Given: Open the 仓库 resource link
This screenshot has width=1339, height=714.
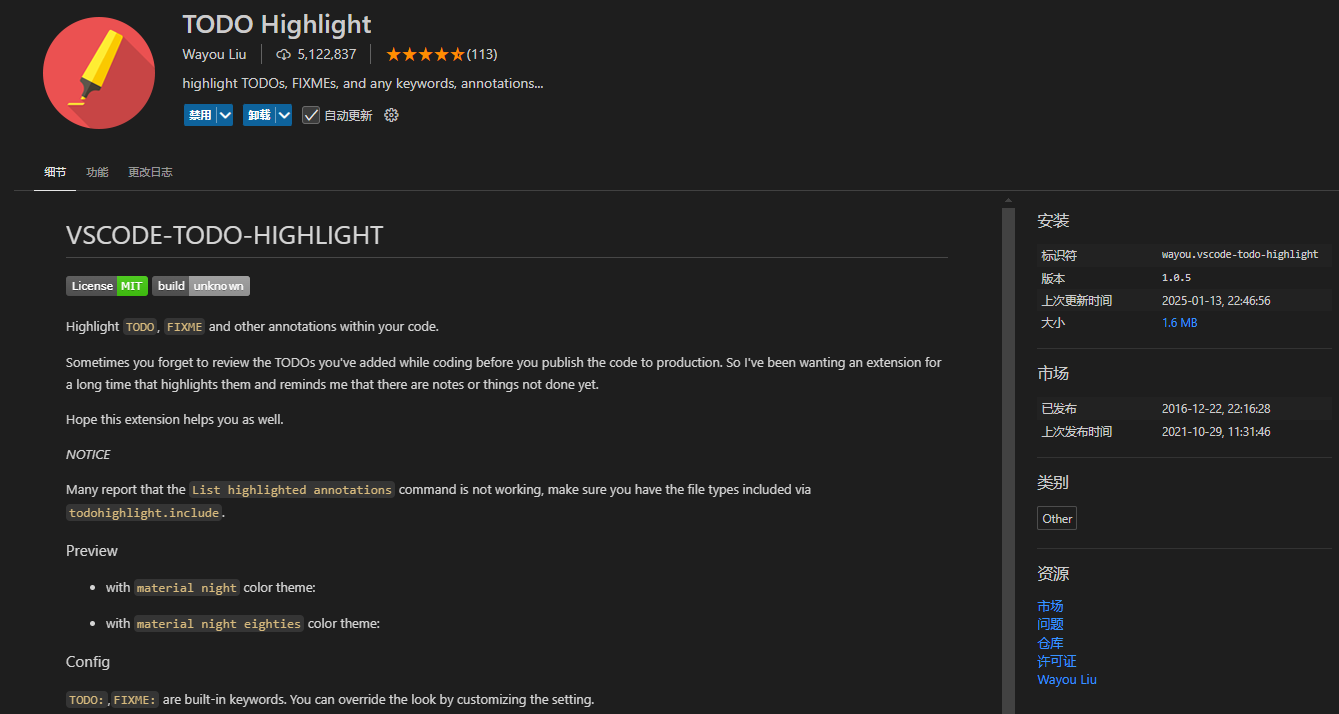Looking at the screenshot, I should [1050, 643].
